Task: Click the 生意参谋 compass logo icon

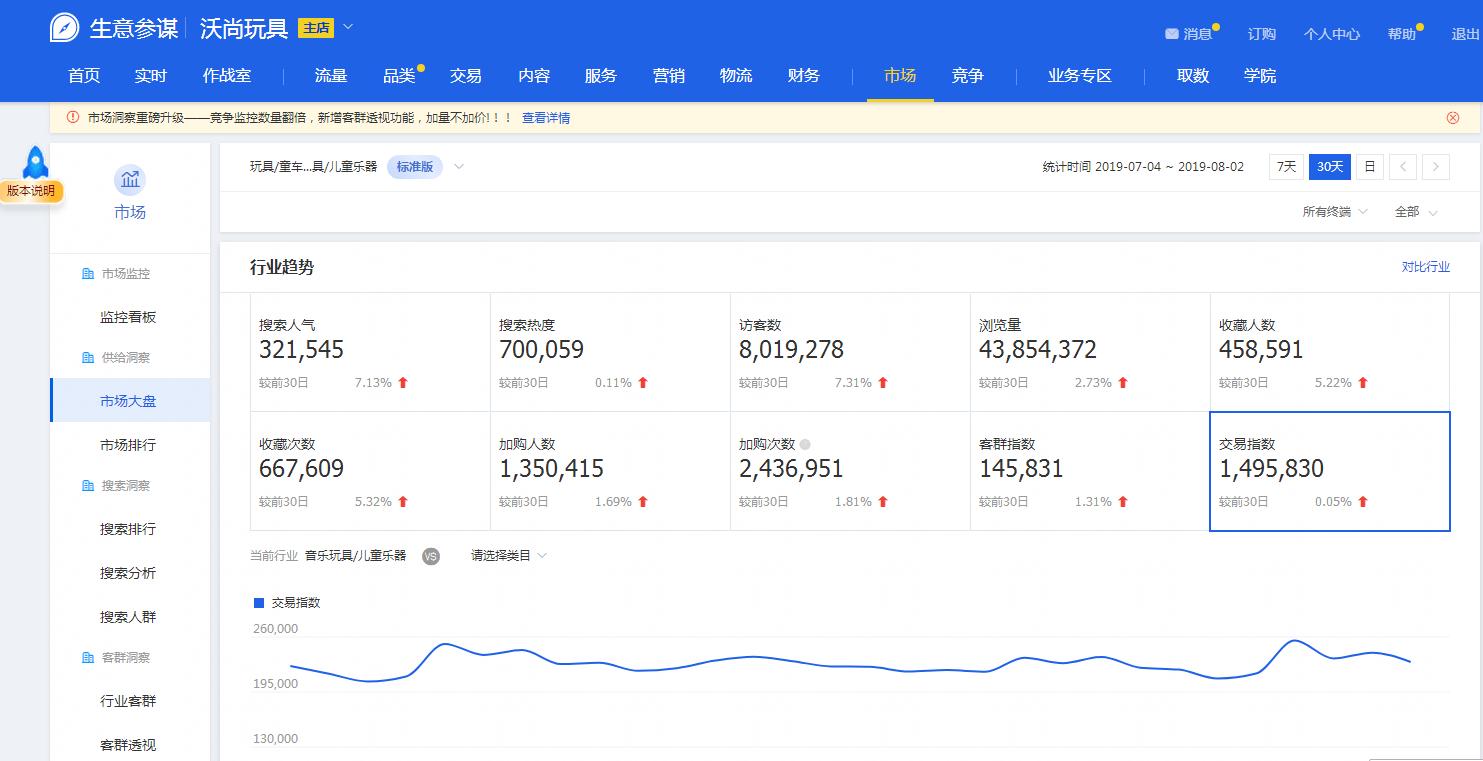Action: tap(61, 26)
